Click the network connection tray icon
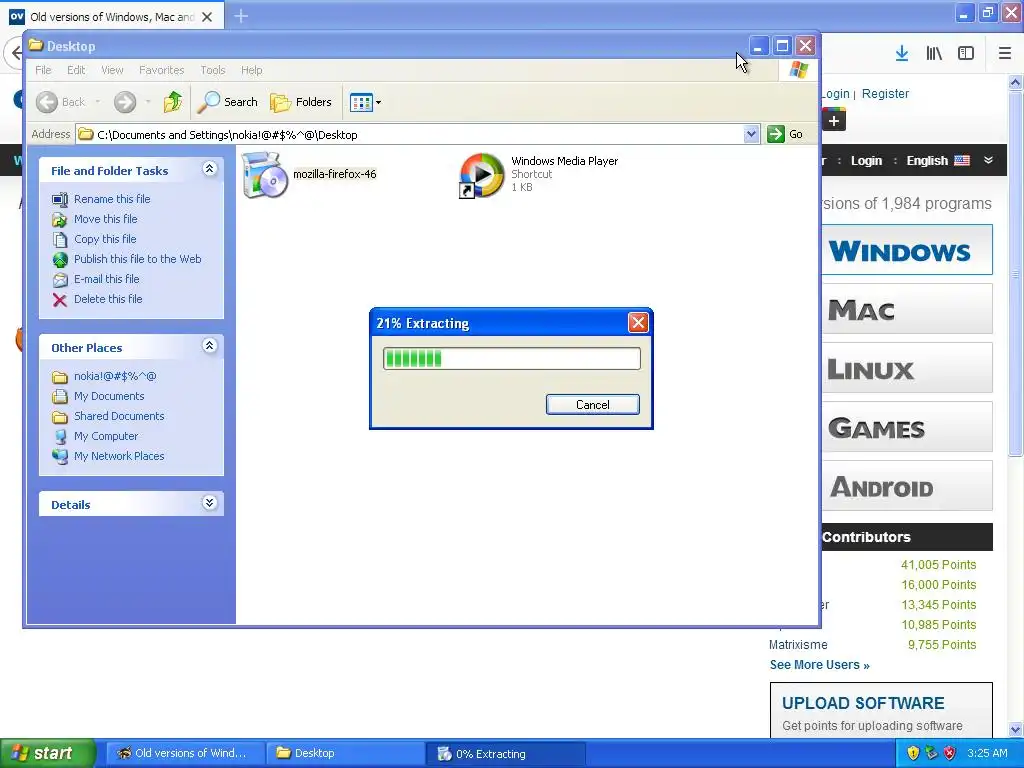1024x768 pixels. pos(931,753)
